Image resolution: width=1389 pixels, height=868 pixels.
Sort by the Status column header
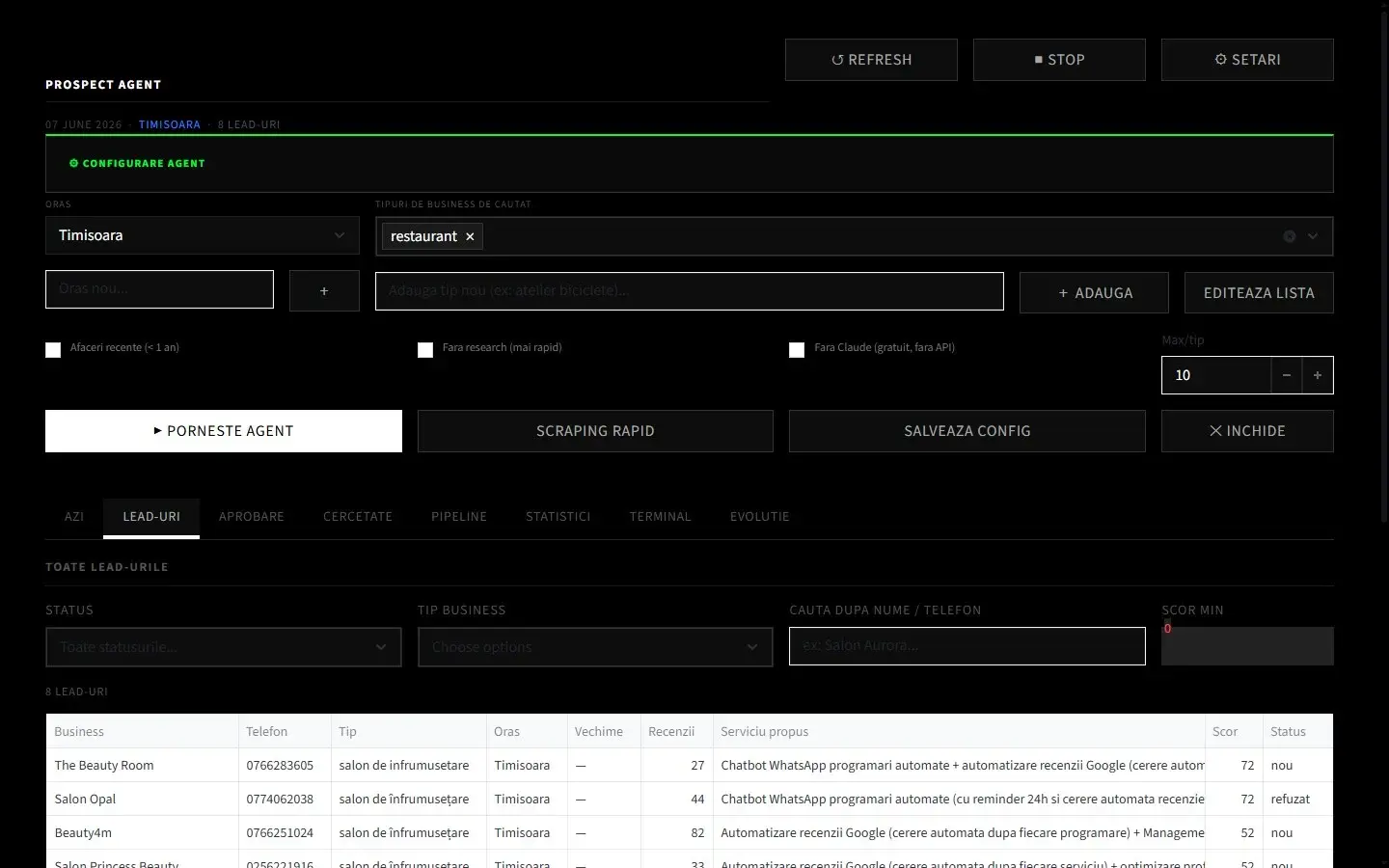(1298, 731)
